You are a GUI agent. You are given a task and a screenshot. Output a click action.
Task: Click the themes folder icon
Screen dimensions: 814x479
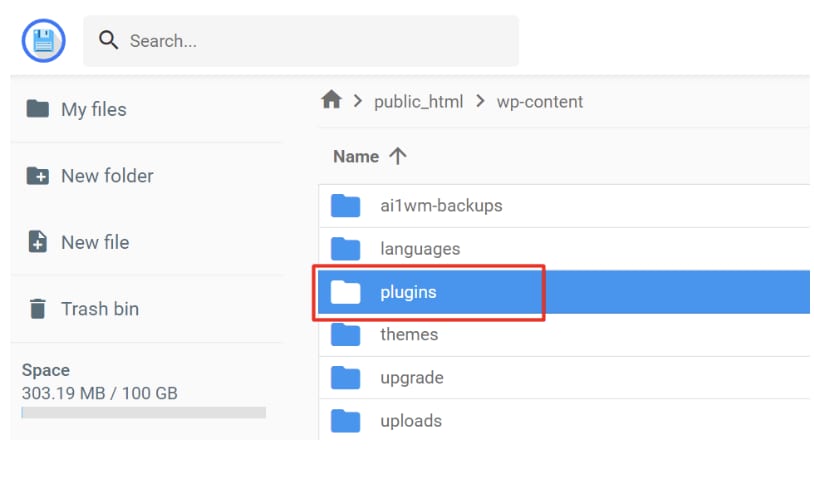tap(346, 334)
